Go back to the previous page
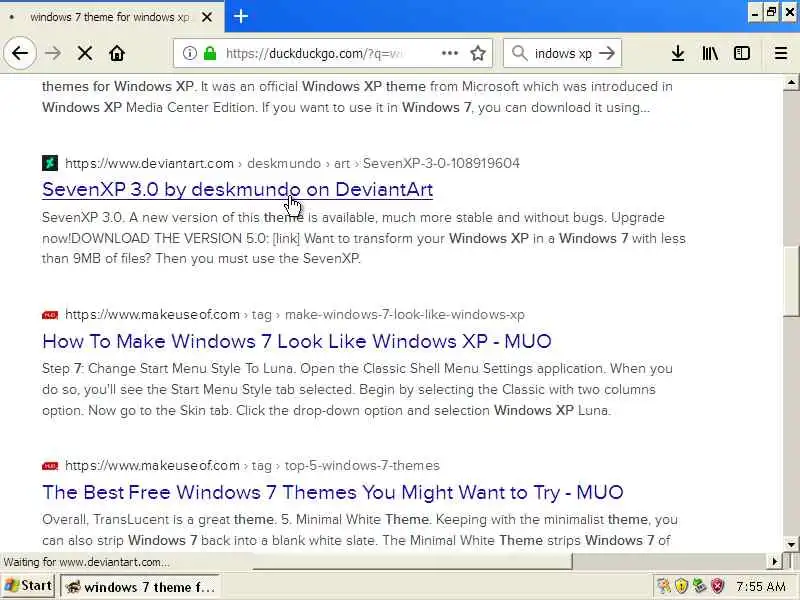Viewport: 800px width, 600px height. pos(20,53)
